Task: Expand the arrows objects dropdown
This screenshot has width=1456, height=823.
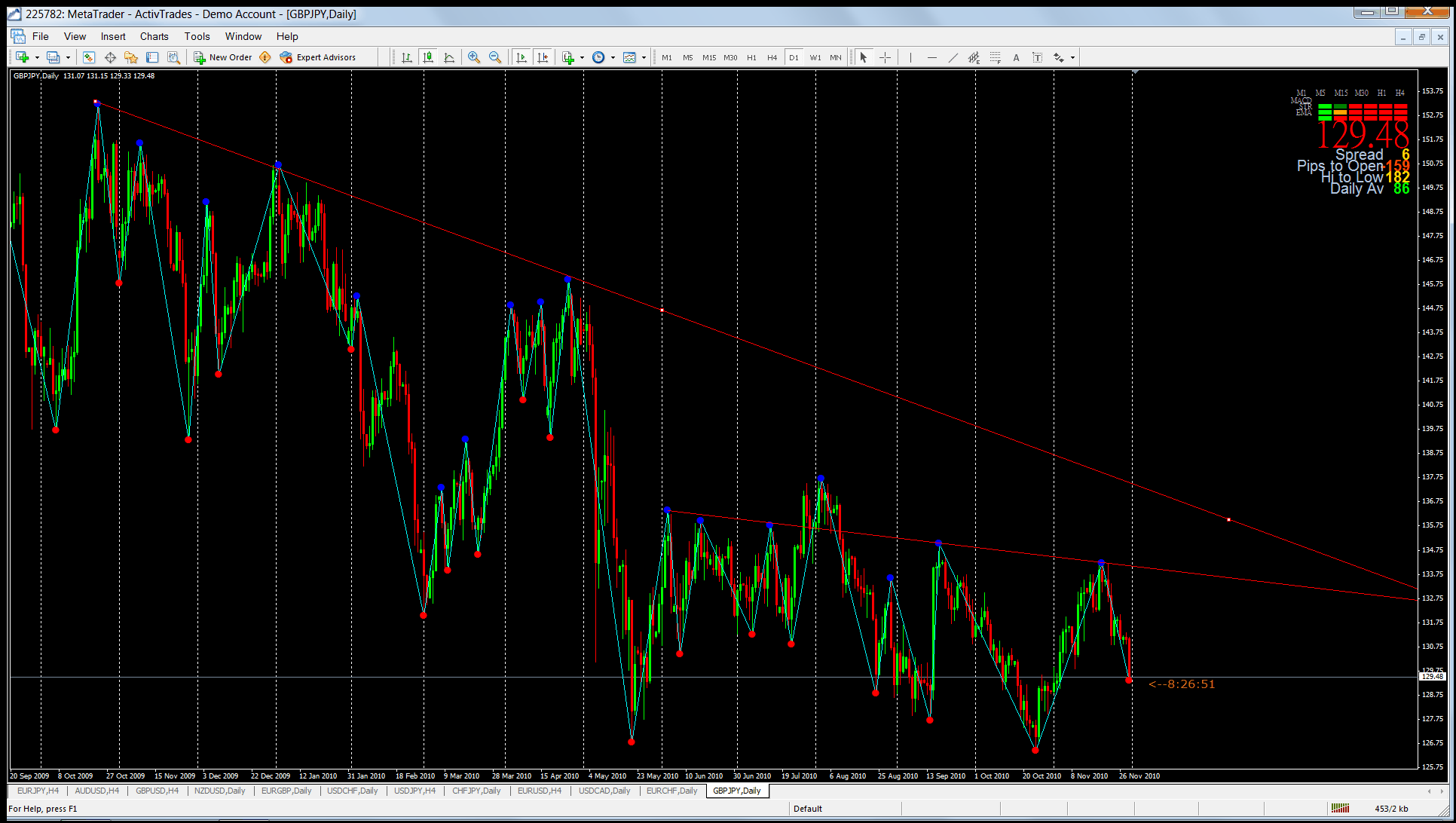Action: pos(1072,57)
